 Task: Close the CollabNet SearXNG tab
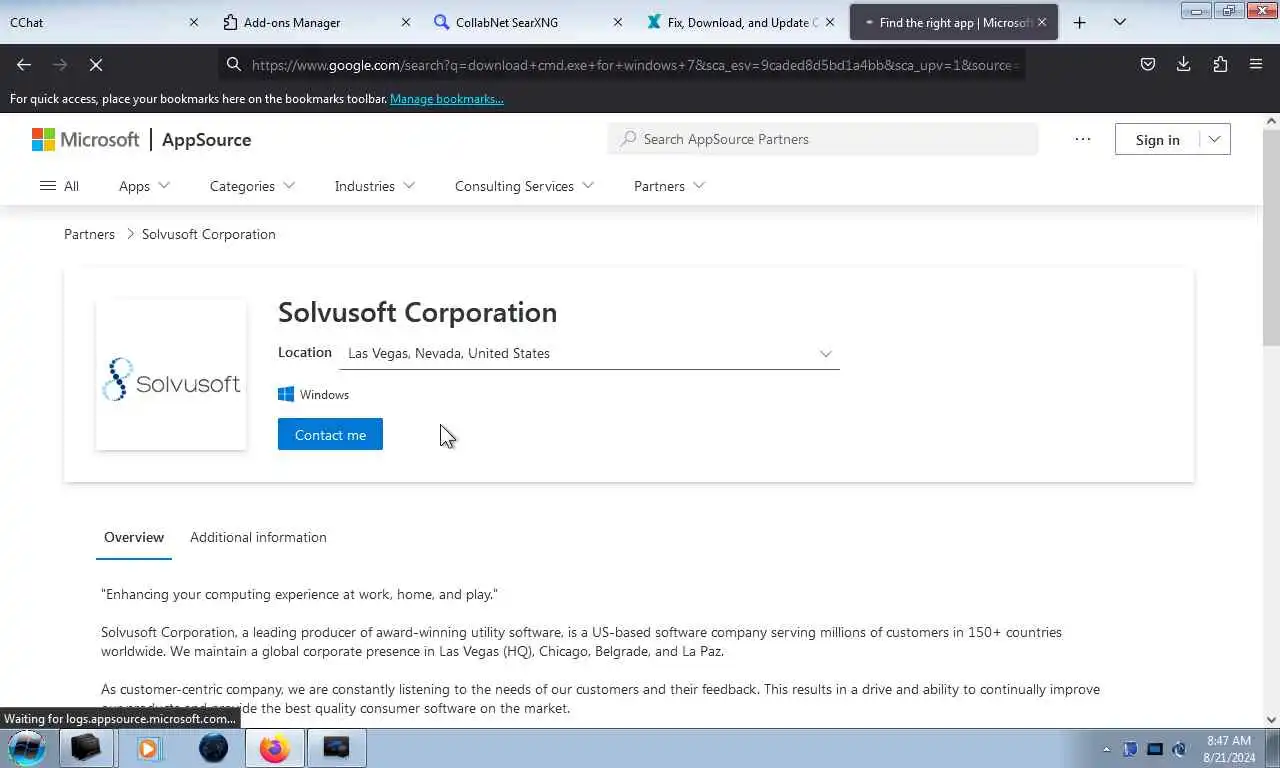tap(617, 22)
